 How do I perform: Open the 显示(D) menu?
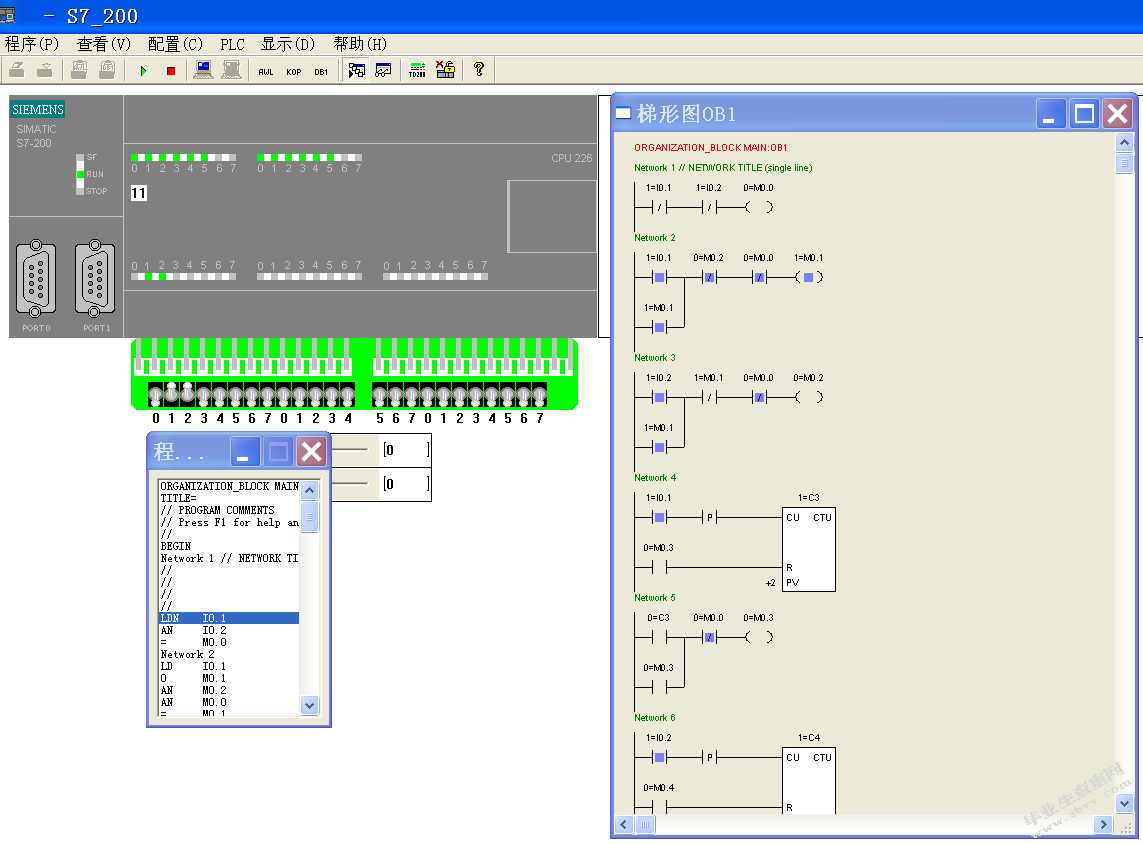tap(288, 44)
